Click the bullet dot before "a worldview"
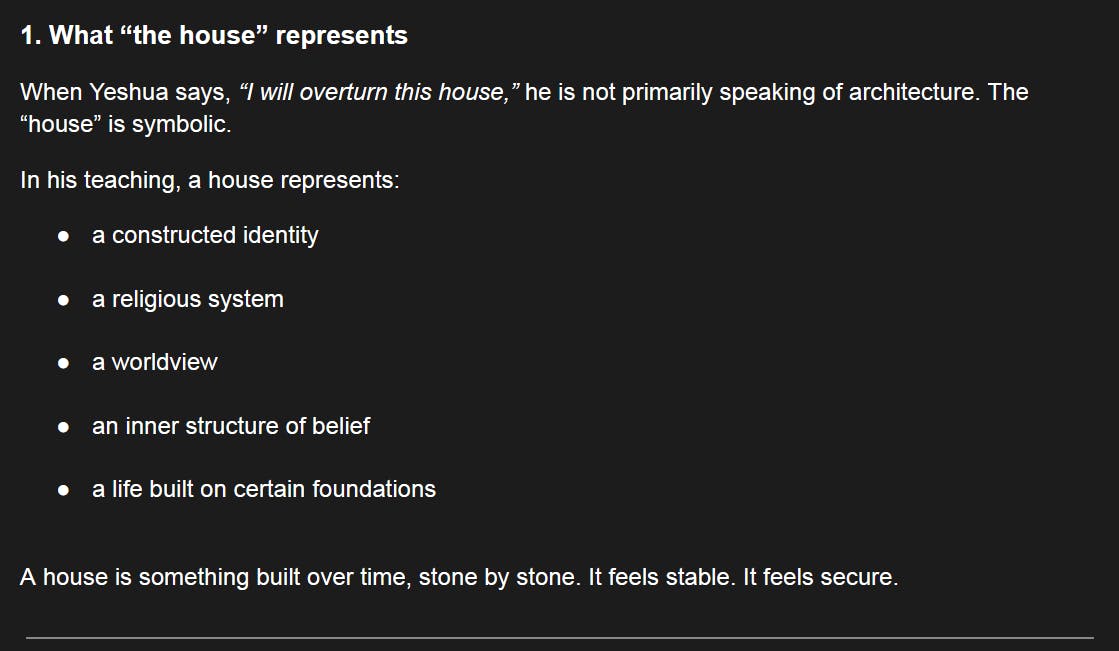The height and width of the screenshot is (651, 1119). point(63,363)
